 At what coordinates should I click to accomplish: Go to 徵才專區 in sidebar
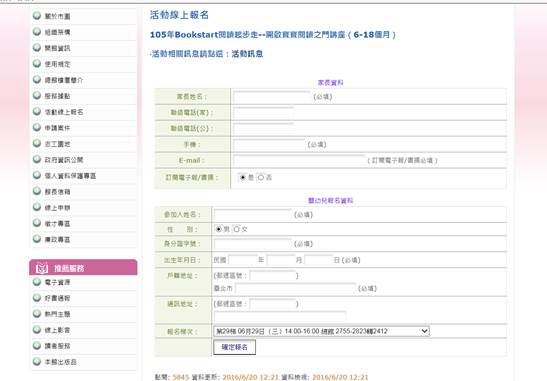pos(57,224)
